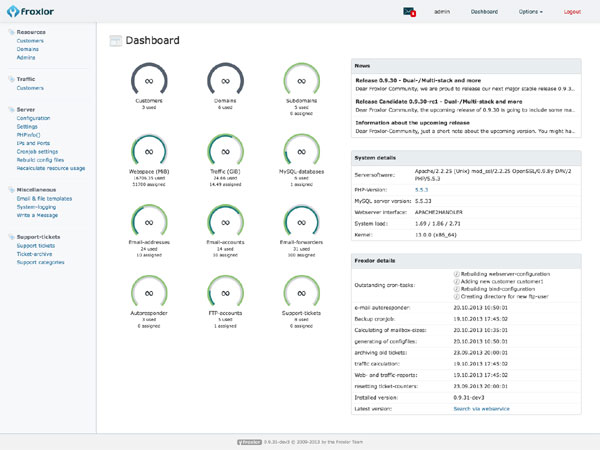Click the Support-tickets section icon in sidebar
The width and height of the screenshot is (600, 450).
pos(11,237)
